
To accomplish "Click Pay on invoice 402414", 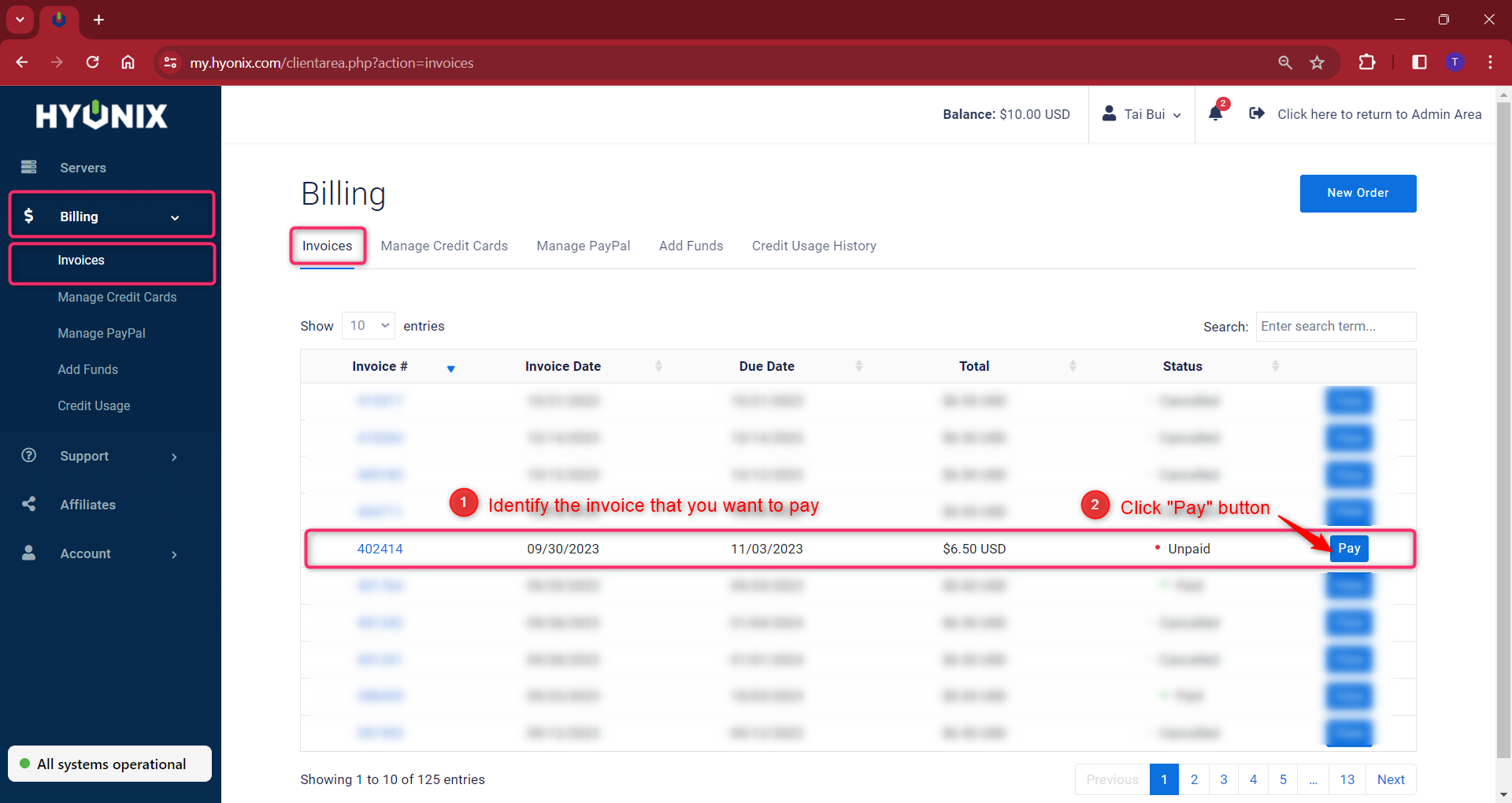I will tap(1349, 549).
